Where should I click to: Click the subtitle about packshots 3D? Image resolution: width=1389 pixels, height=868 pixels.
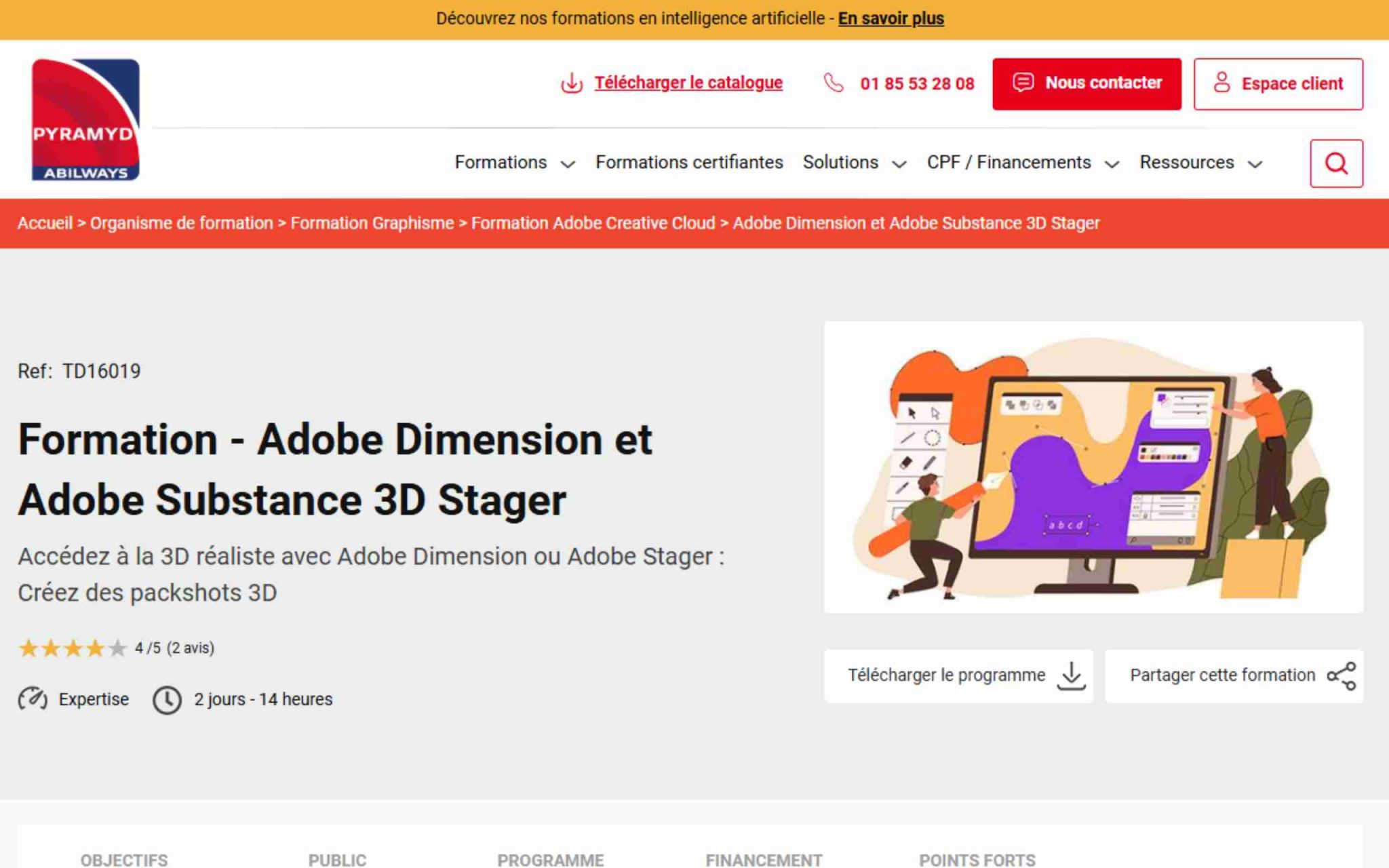[x=371, y=574]
